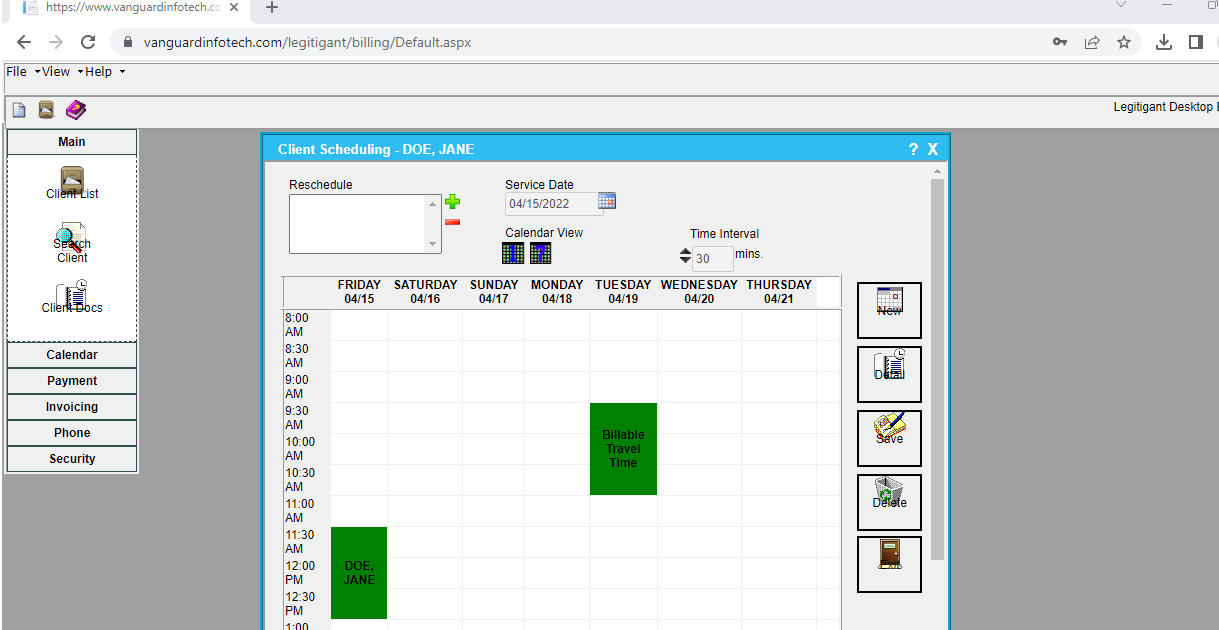Click inside the Reschedule list box

pyautogui.click(x=357, y=224)
